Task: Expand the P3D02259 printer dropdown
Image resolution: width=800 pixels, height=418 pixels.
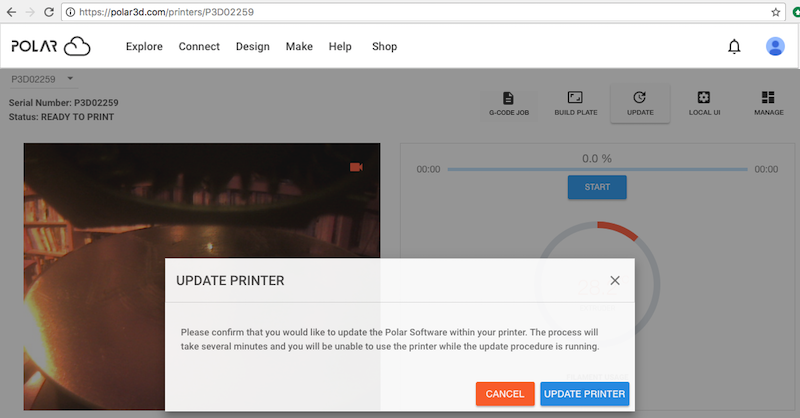Action: click(x=42, y=79)
